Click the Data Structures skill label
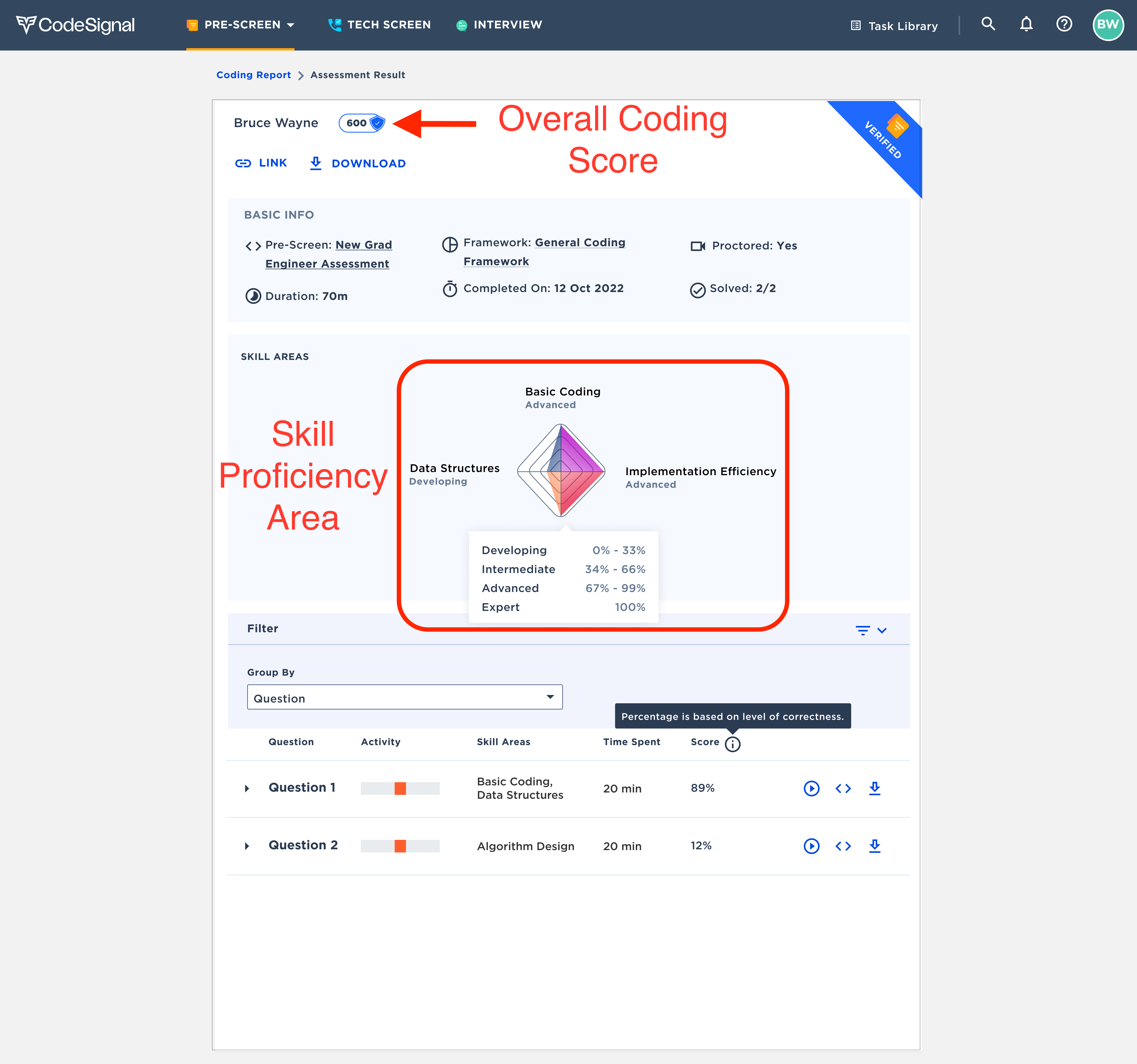The height and width of the screenshot is (1064, 1137). click(x=455, y=468)
